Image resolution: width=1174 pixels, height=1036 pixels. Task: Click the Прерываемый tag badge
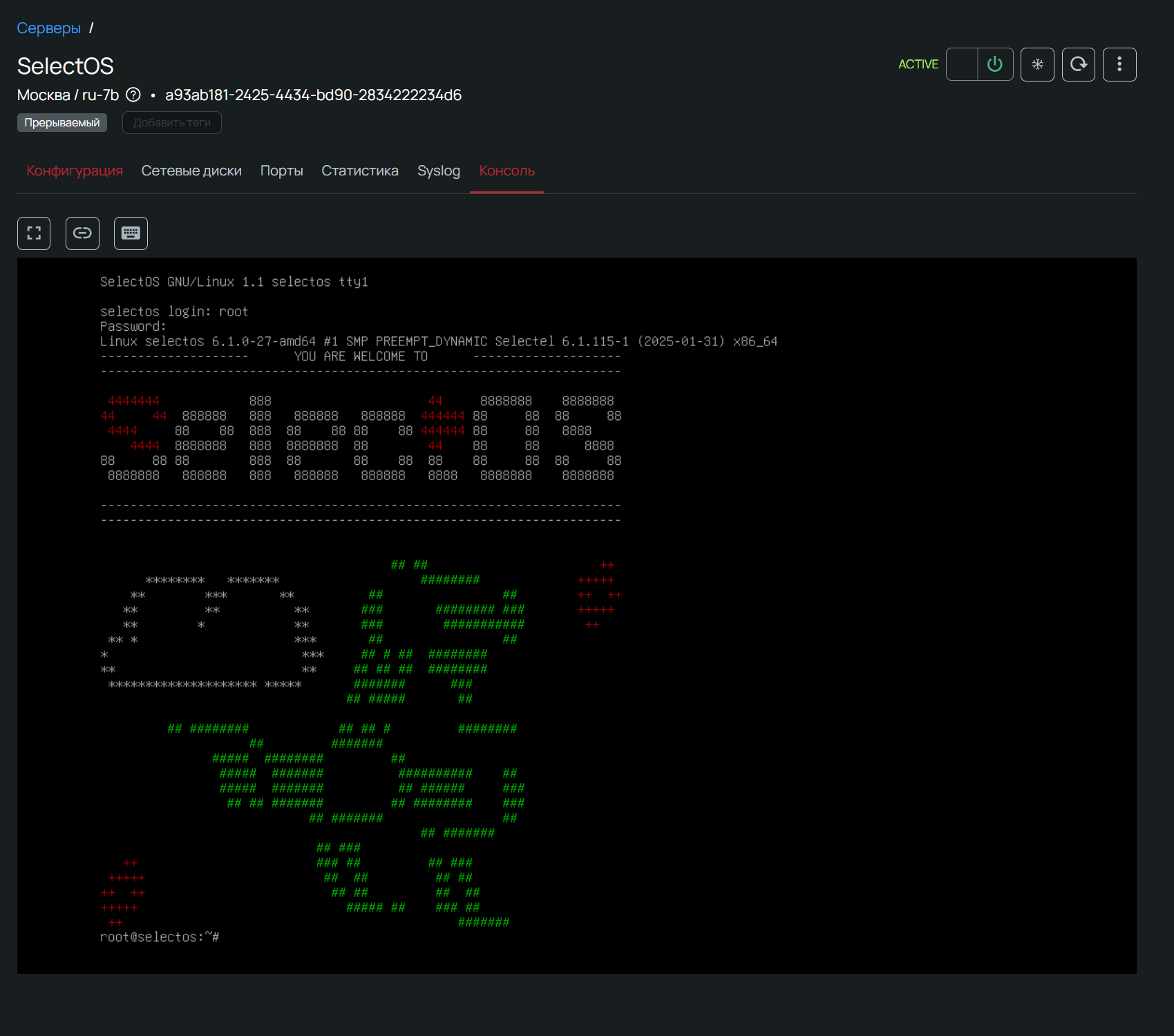(x=62, y=122)
